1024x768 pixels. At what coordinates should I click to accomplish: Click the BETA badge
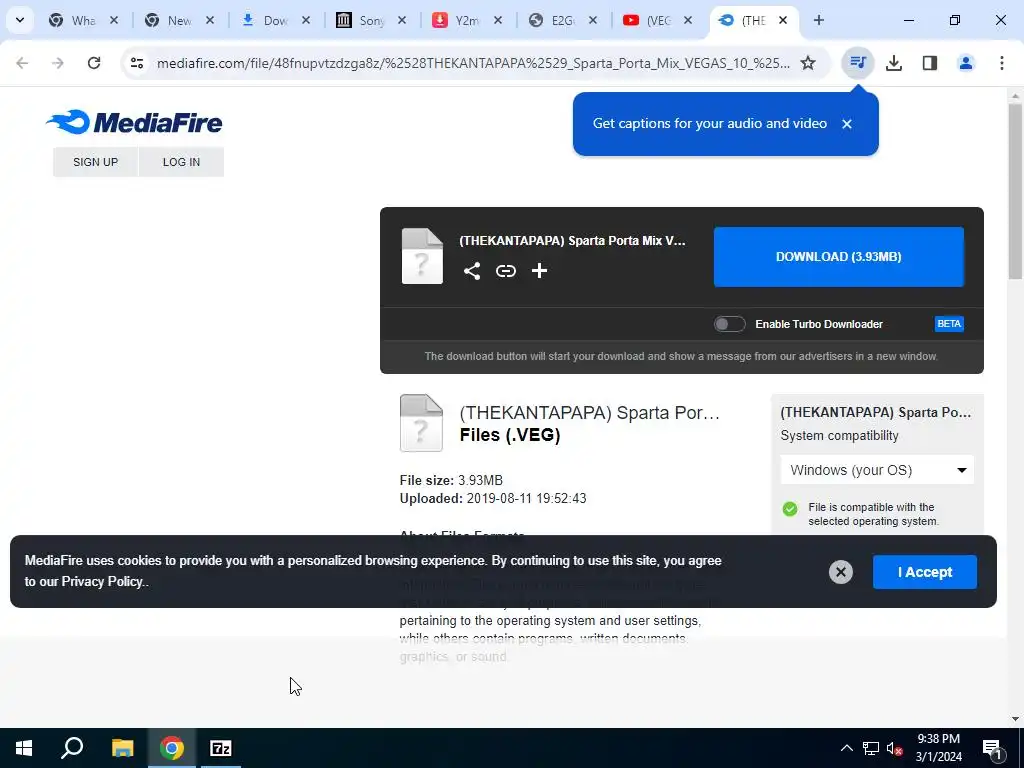[949, 324]
